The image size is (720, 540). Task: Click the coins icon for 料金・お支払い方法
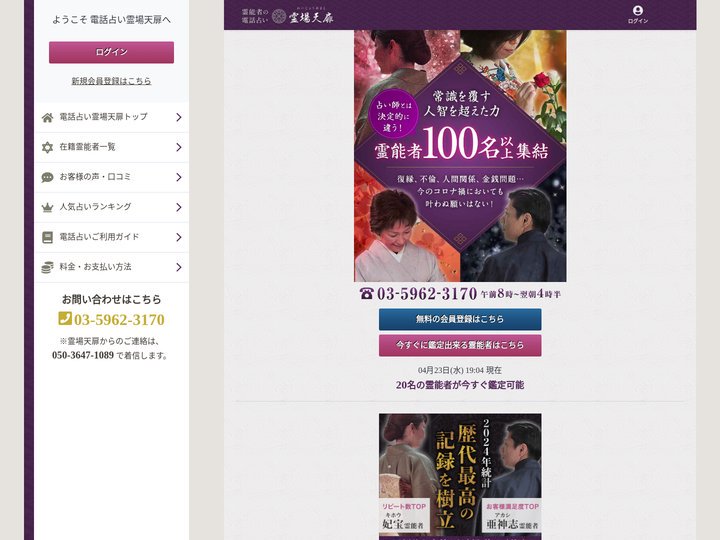(47, 267)
